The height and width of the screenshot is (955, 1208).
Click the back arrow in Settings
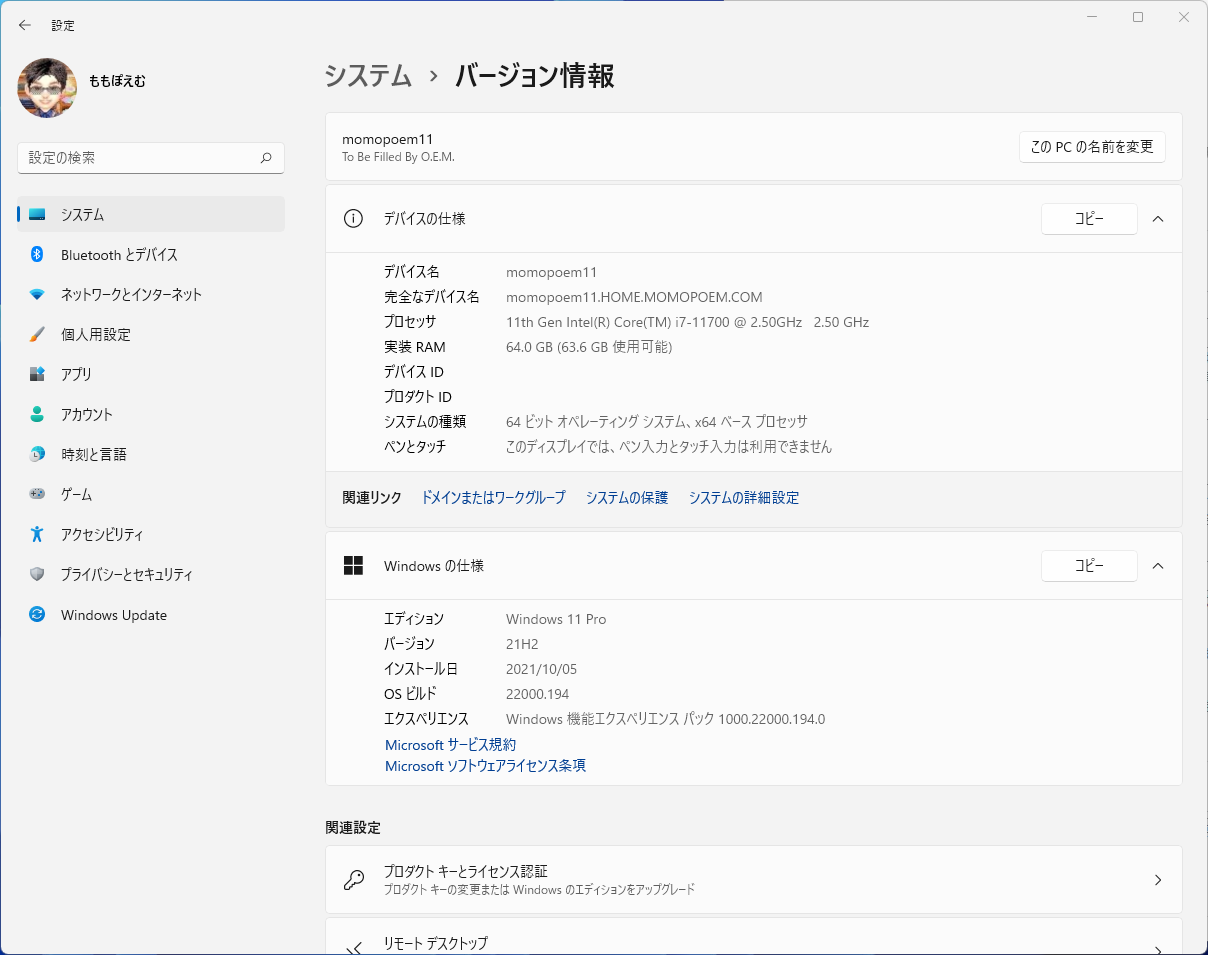25,25
